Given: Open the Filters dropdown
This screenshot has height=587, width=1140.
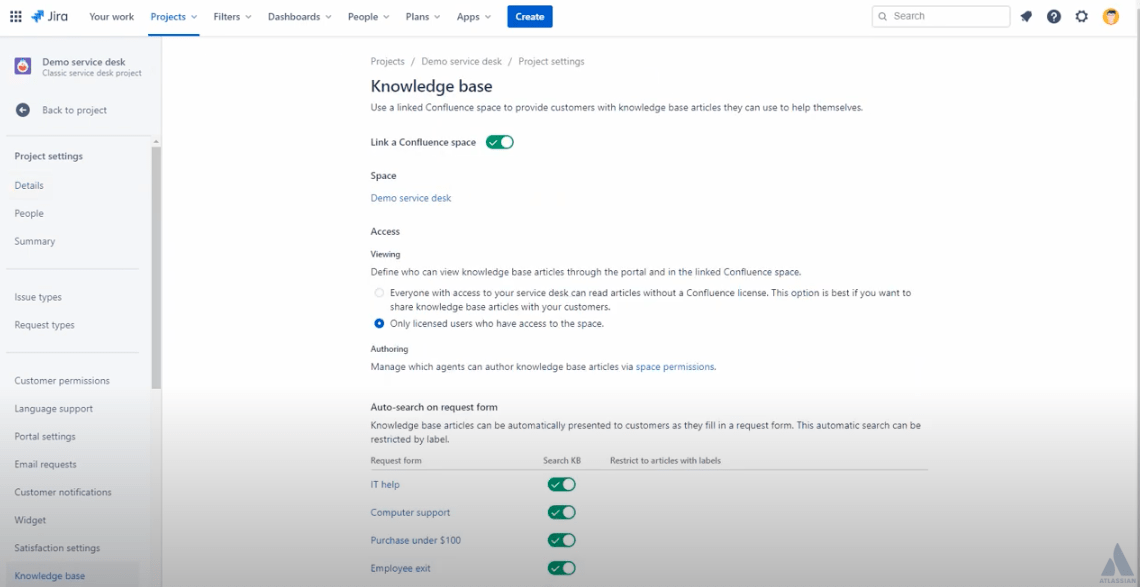Looking at the screenshot, I should tap(232, 16).
